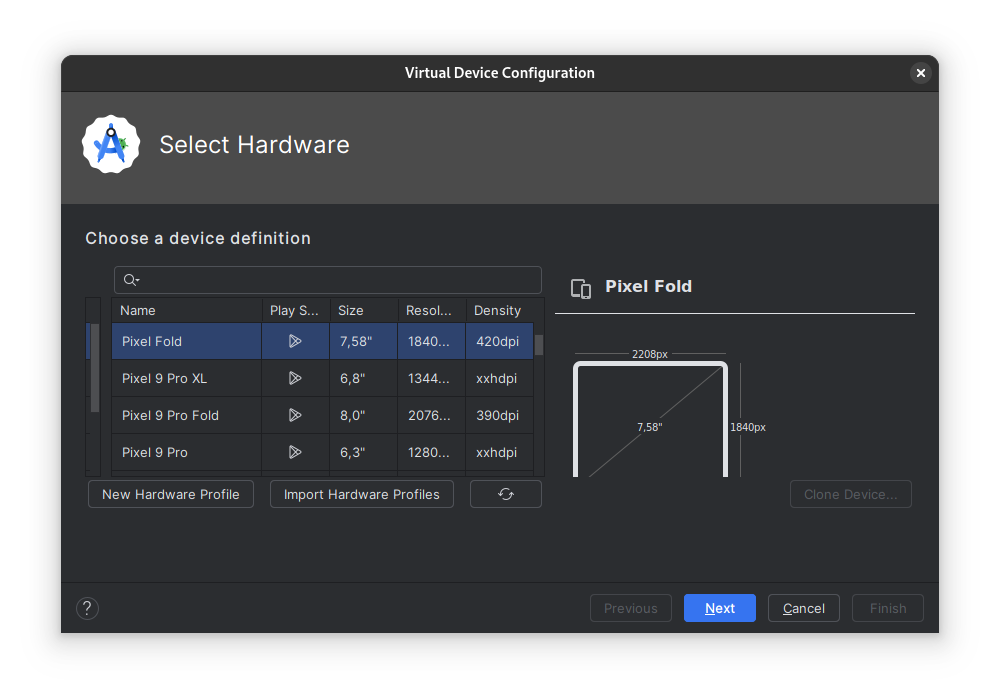Click the device icon beside Pixel Fold heading
Image resolution: width=1000 pixels, height=700 pixels.
click(580, 288)
